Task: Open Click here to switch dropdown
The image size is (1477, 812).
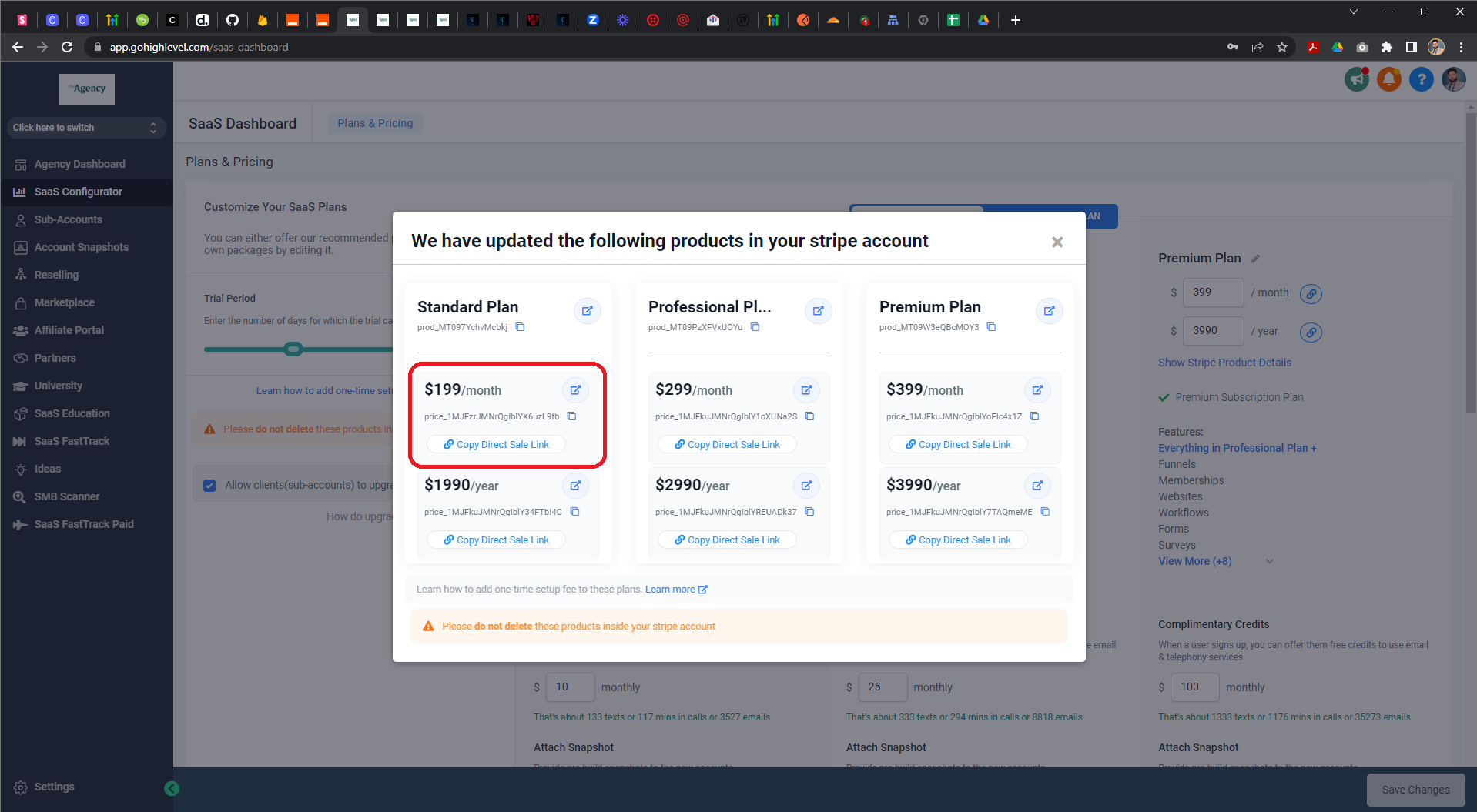Action: [x=86, y=128]
